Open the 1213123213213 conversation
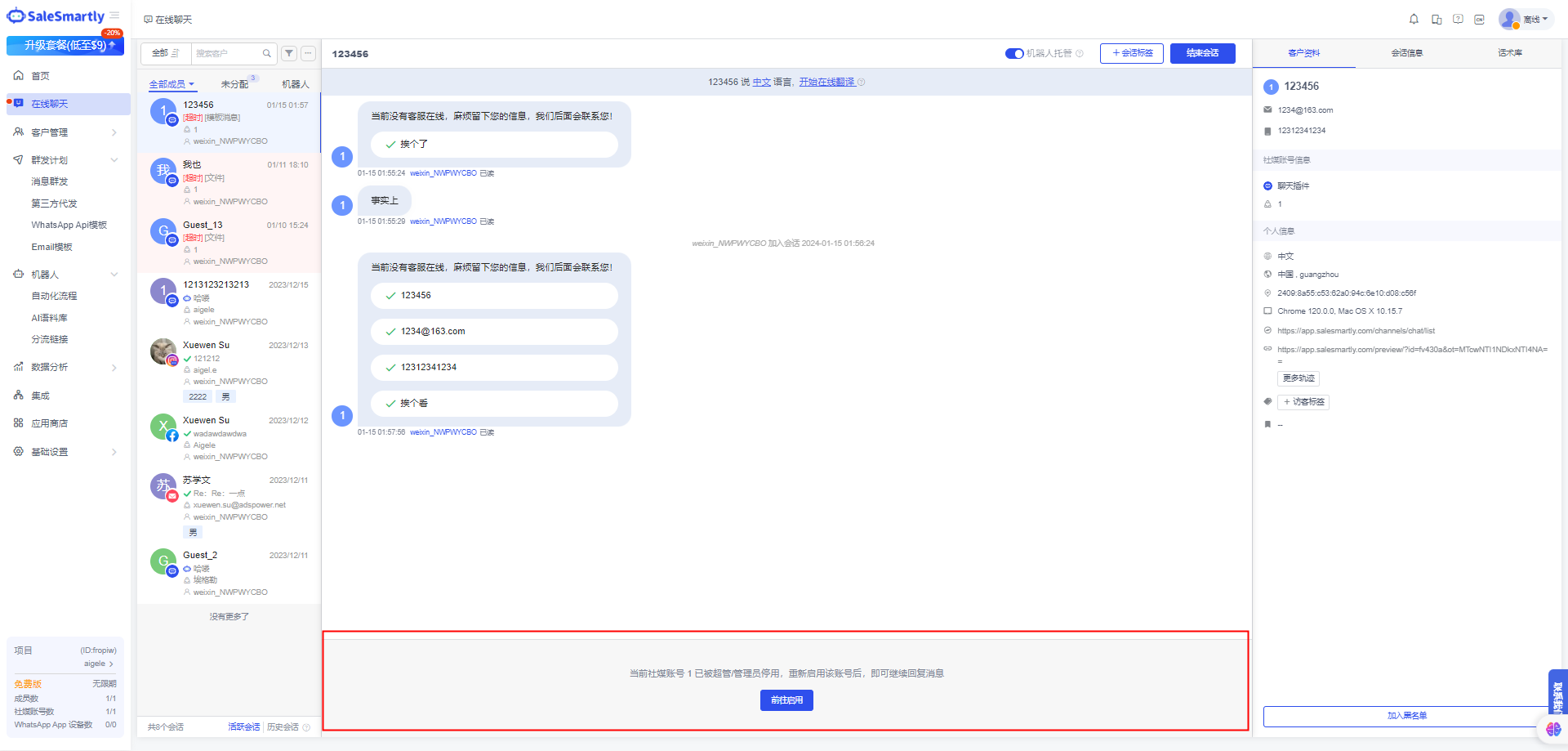The height and width of the screenshot is (751, 1568). [x=229, y=302]
